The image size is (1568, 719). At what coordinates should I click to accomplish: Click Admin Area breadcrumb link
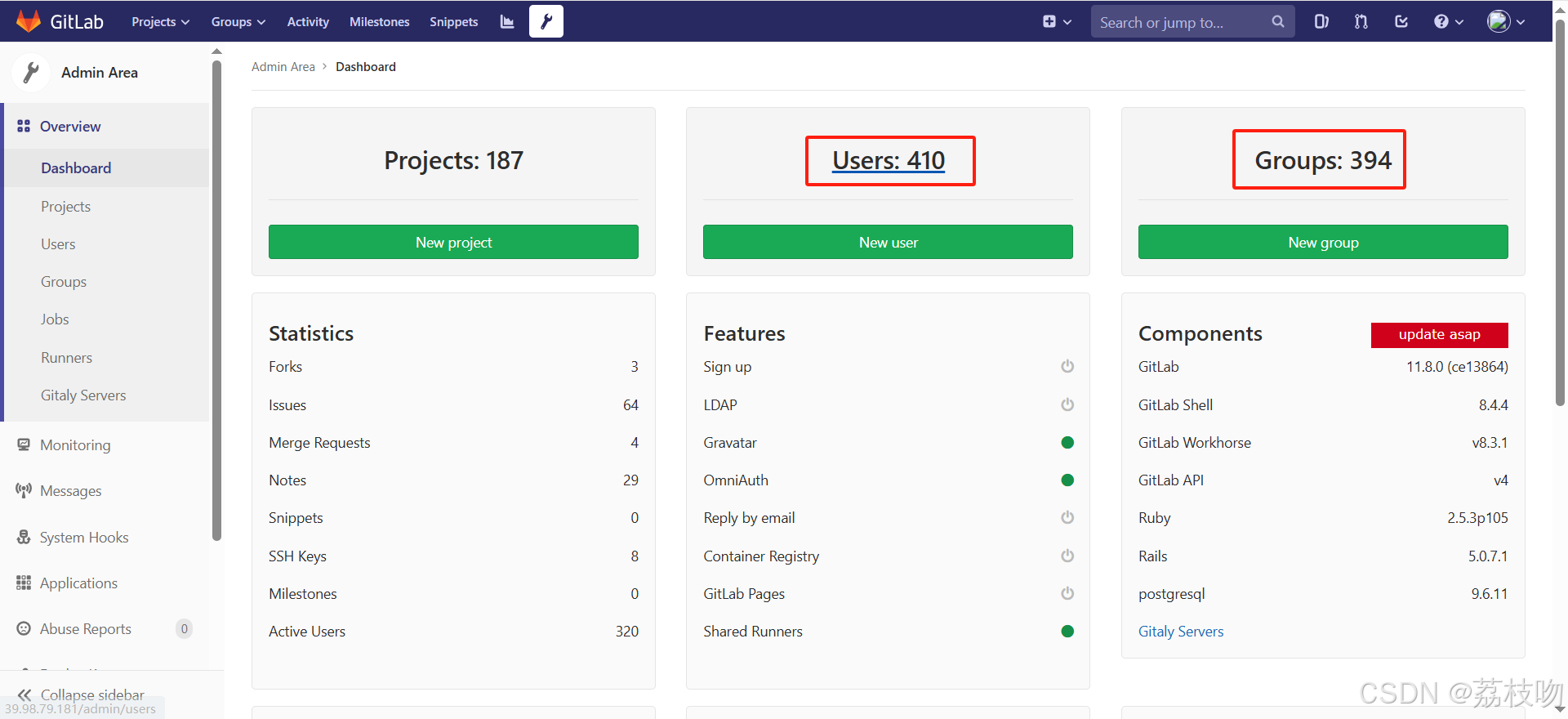coord(283,67)
